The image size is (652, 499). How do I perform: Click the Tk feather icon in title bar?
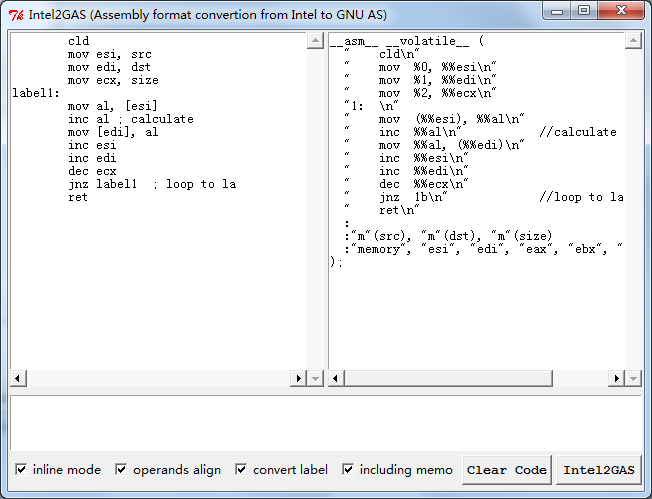16,15
